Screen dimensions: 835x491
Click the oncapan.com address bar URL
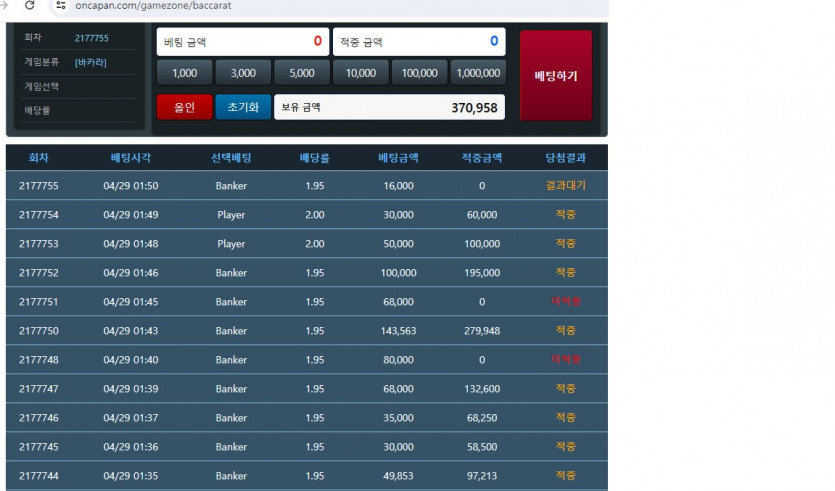tap(153, 6)
